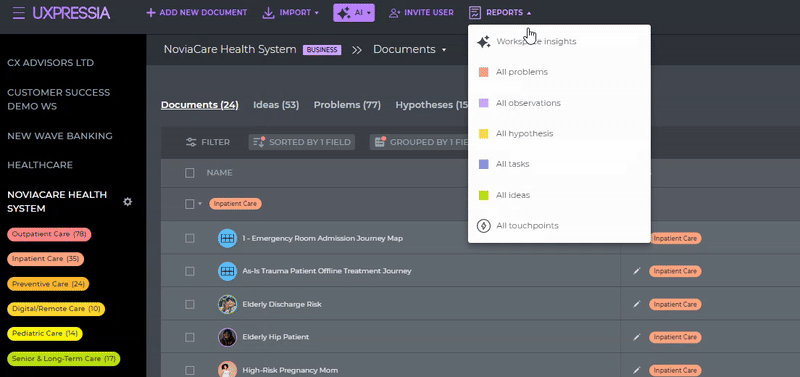800x377 pixels.
Task: Click the Workspace insights sparkle icon
Action: [484, 42]
